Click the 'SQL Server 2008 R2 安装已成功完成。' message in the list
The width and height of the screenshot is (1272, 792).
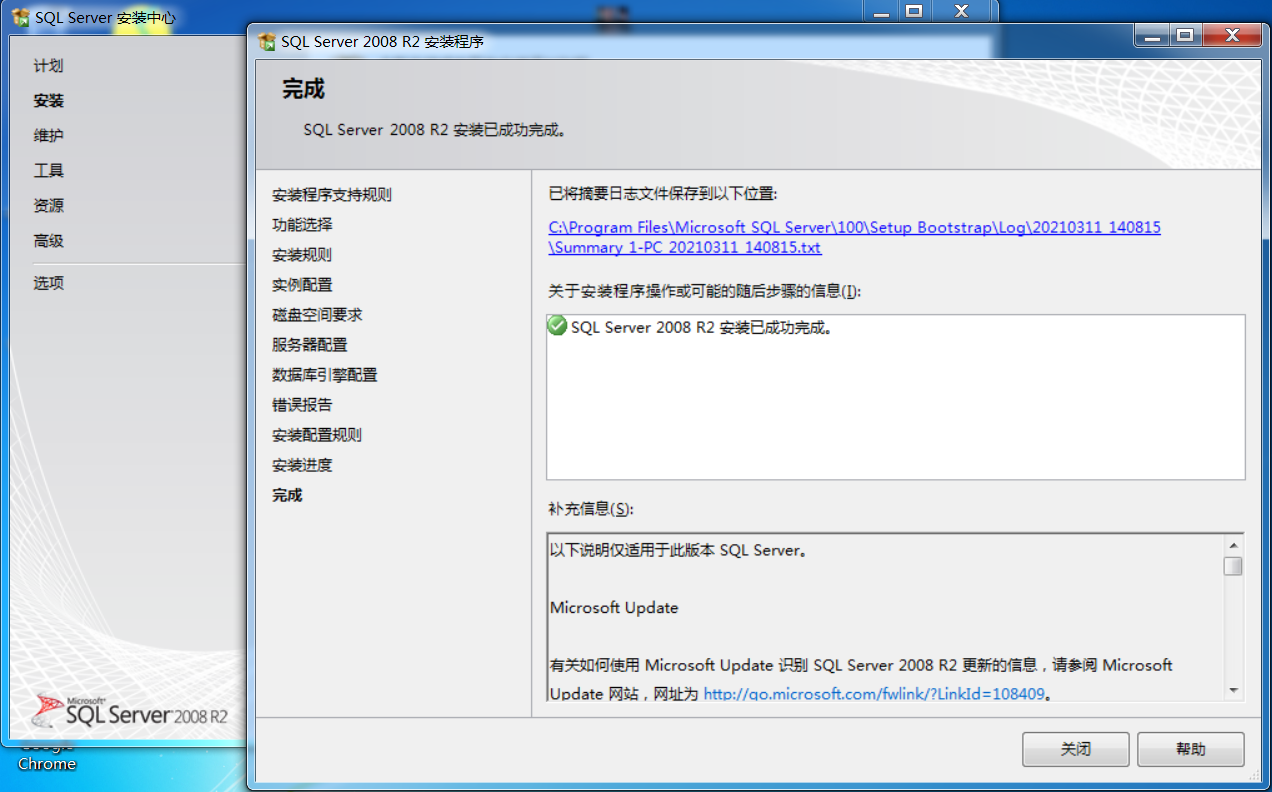coord(702,327)
